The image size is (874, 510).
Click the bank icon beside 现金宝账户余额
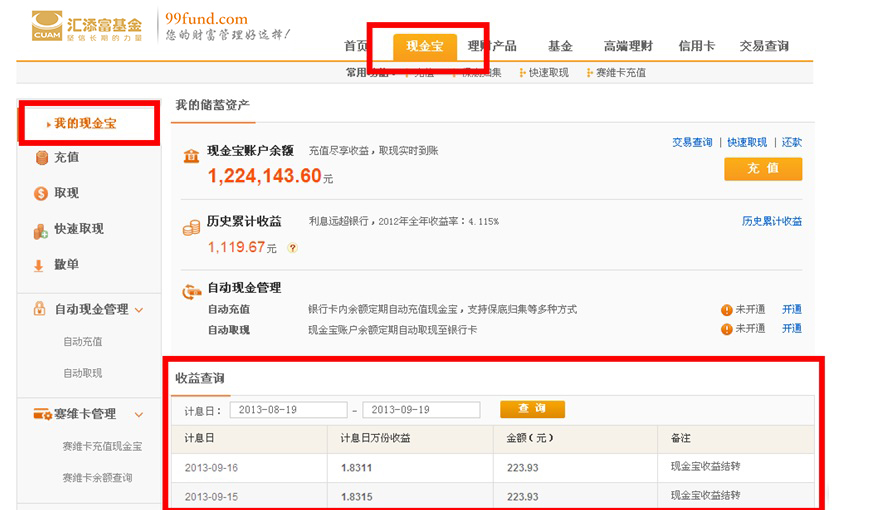pyautogui.click(x=190, y=155)
